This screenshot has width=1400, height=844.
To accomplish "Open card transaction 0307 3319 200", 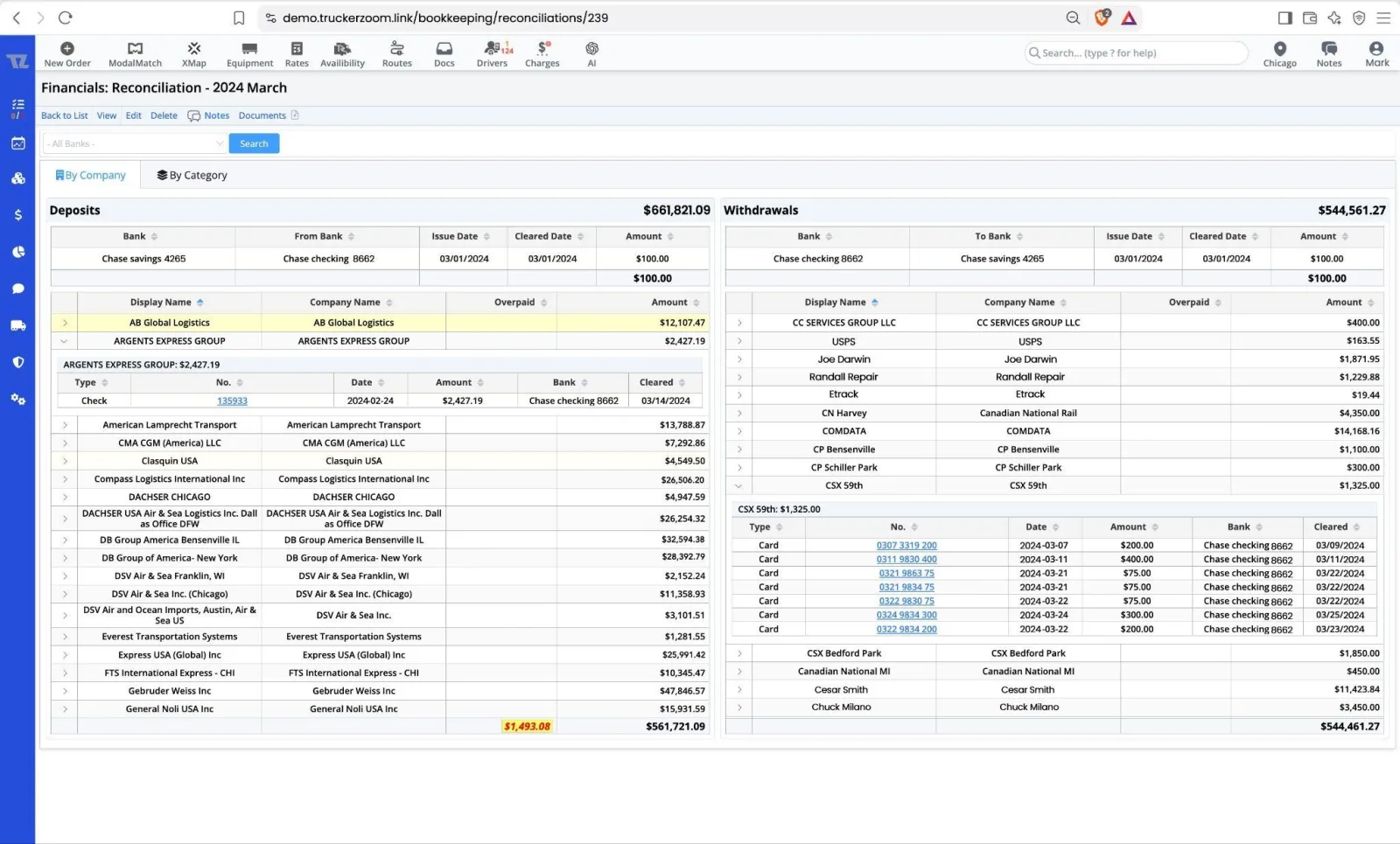I will pos(906,546).
